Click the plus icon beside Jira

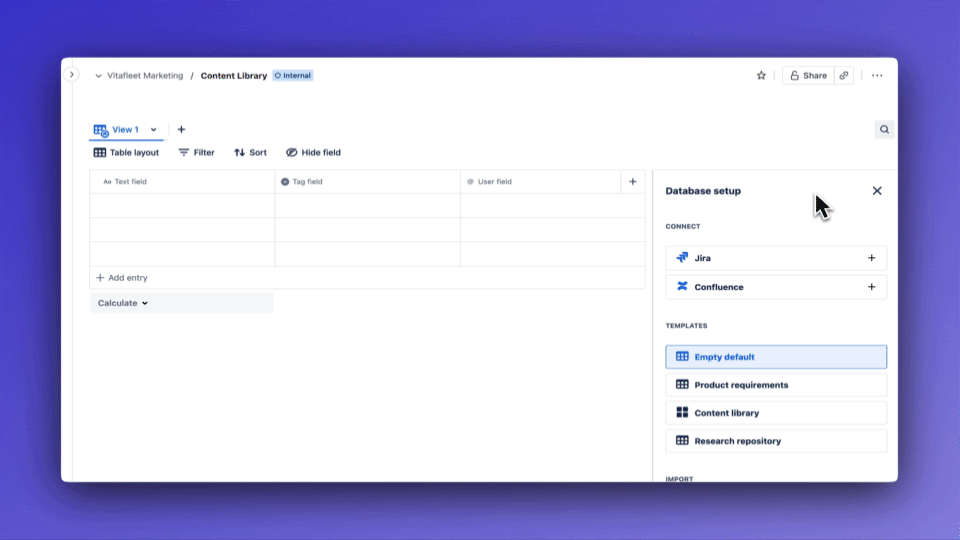871,258
